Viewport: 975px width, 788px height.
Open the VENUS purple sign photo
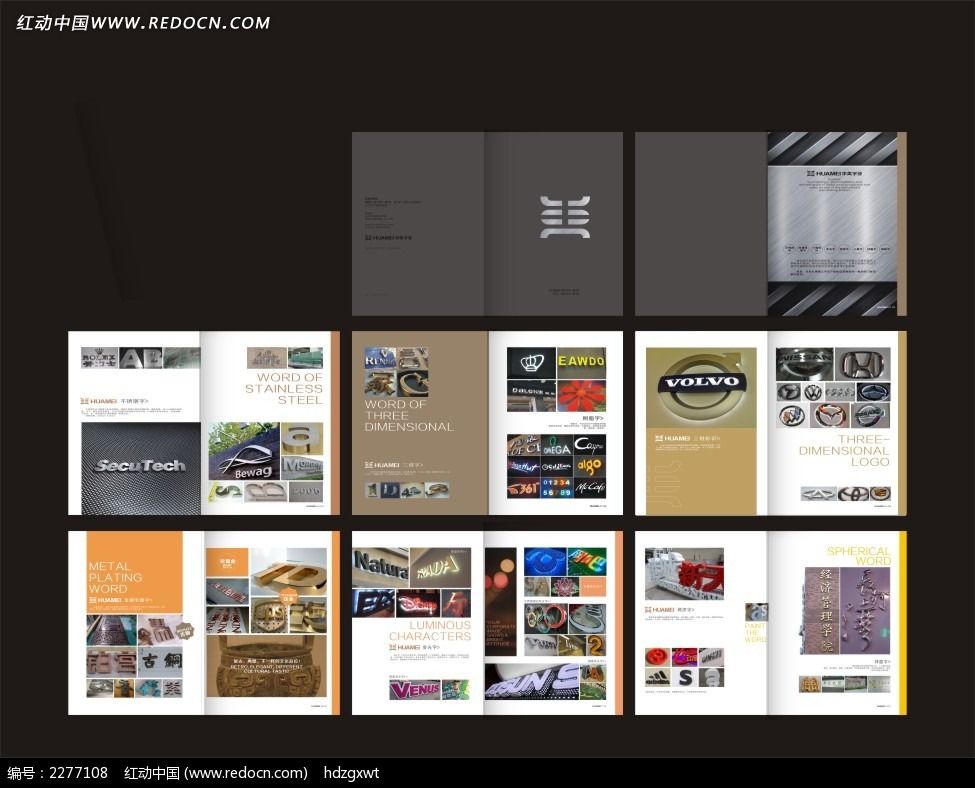click(415, 690)
